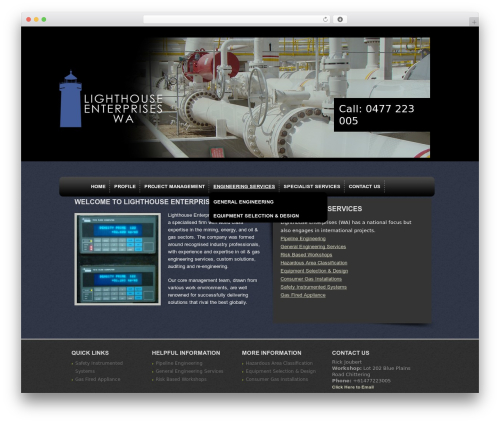The image size is (500, 423).
Task: Click the yellow minimize window button
Action: 36,20
